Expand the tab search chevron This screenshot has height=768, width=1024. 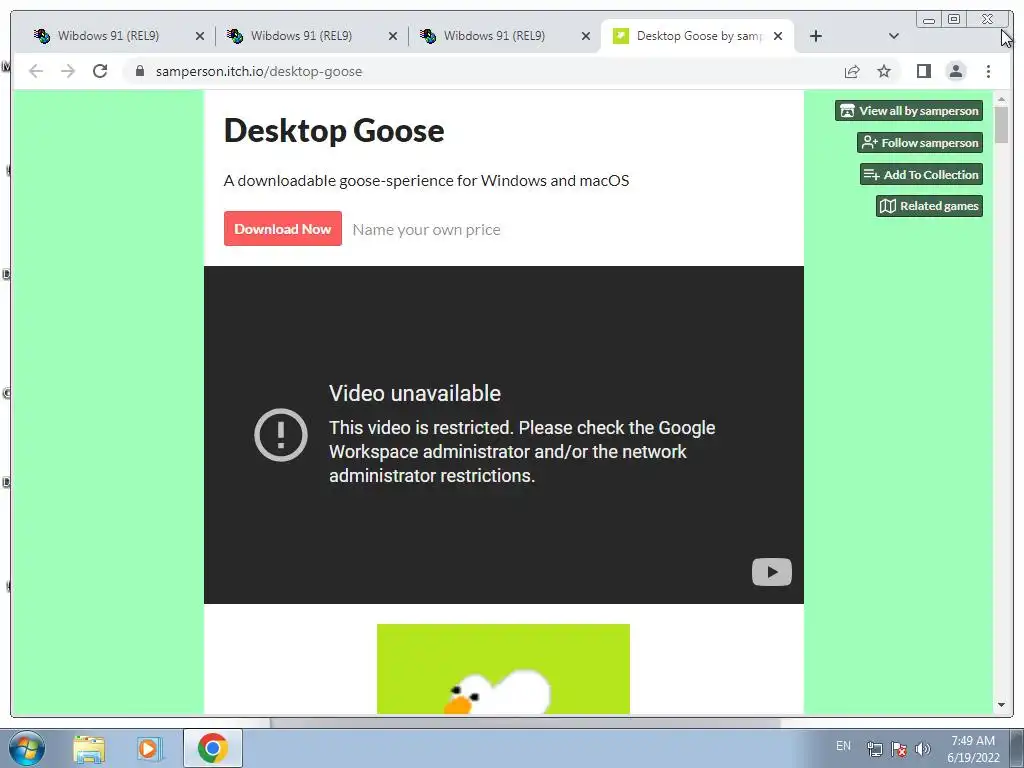click(893, 36)
